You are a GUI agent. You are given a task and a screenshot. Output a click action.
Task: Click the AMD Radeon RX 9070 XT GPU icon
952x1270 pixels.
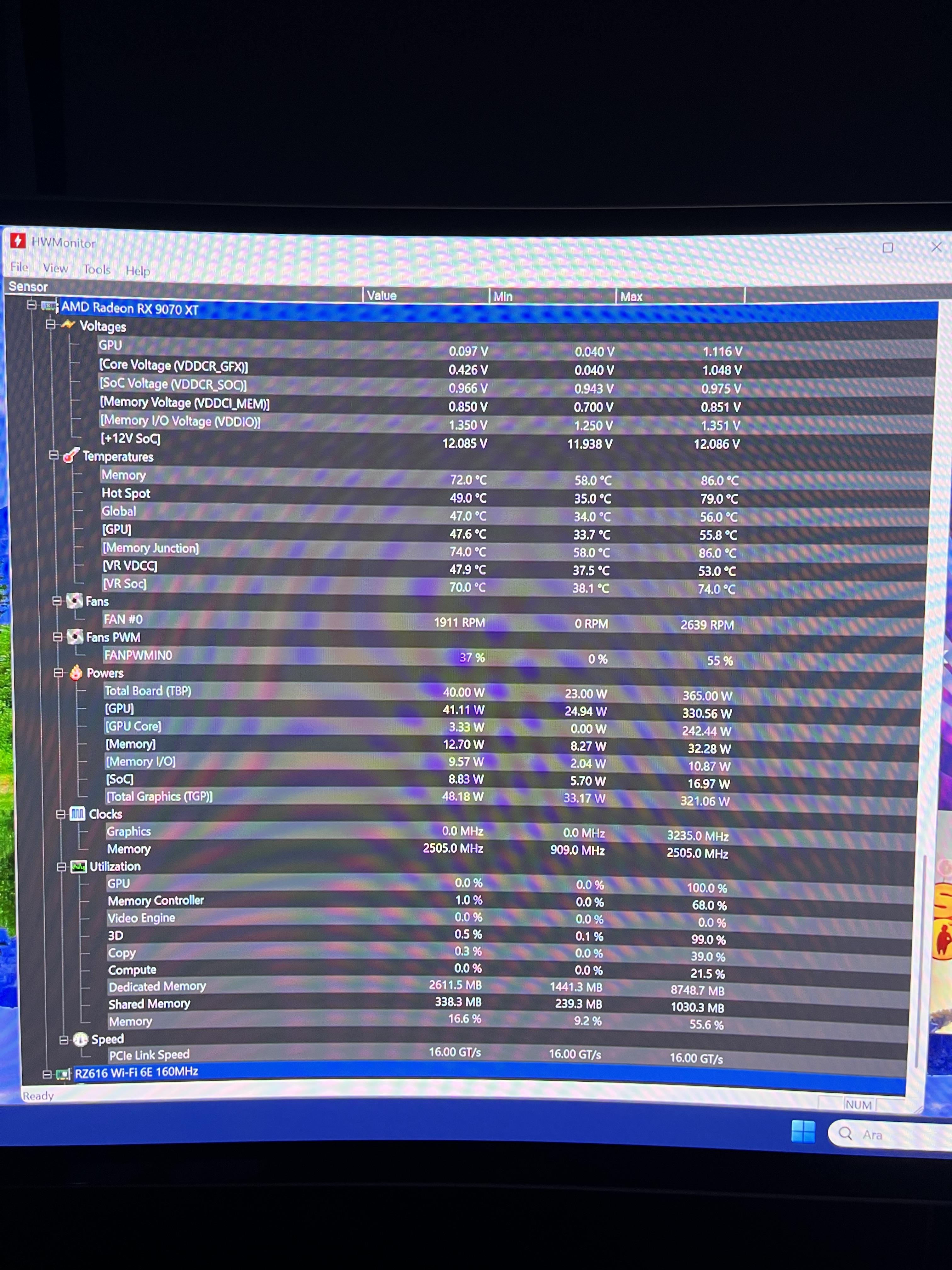[49, 306]
